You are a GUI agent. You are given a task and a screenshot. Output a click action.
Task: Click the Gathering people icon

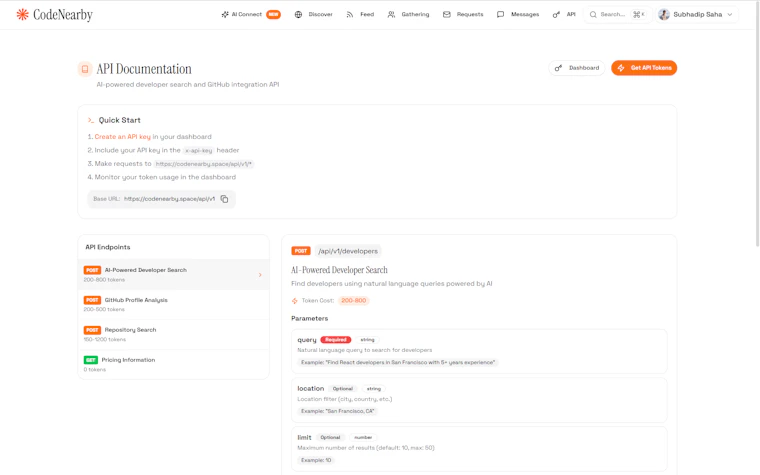pyautogui.click(x=391, y=15)
